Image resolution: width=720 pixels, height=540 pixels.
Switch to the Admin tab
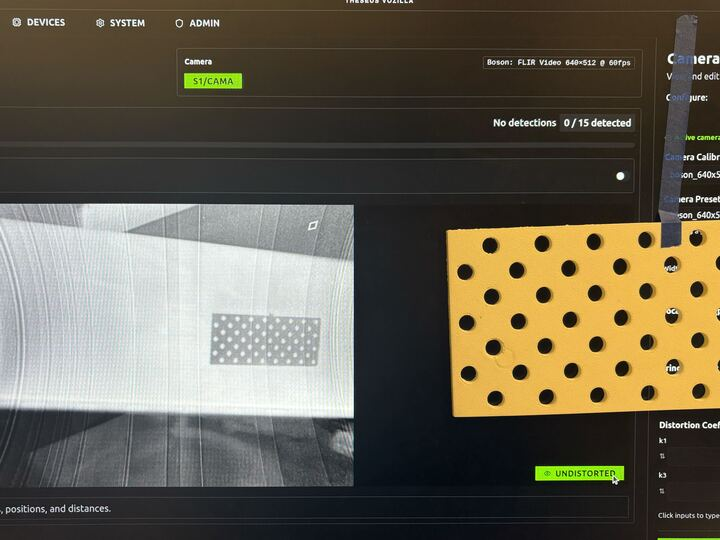(x=204, y=23)
